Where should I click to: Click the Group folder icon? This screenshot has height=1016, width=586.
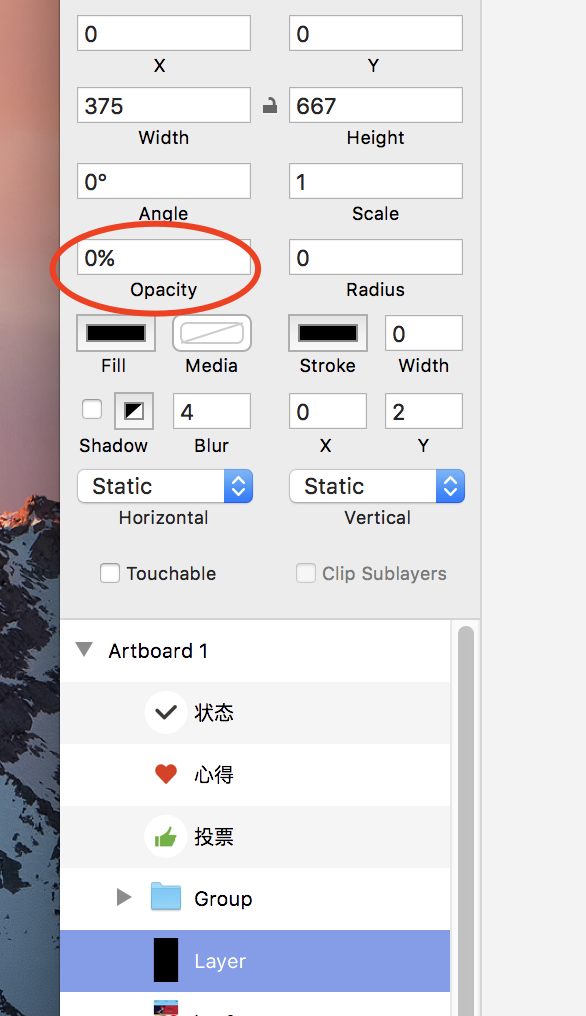pyautogui.click(x=166, y=897)
